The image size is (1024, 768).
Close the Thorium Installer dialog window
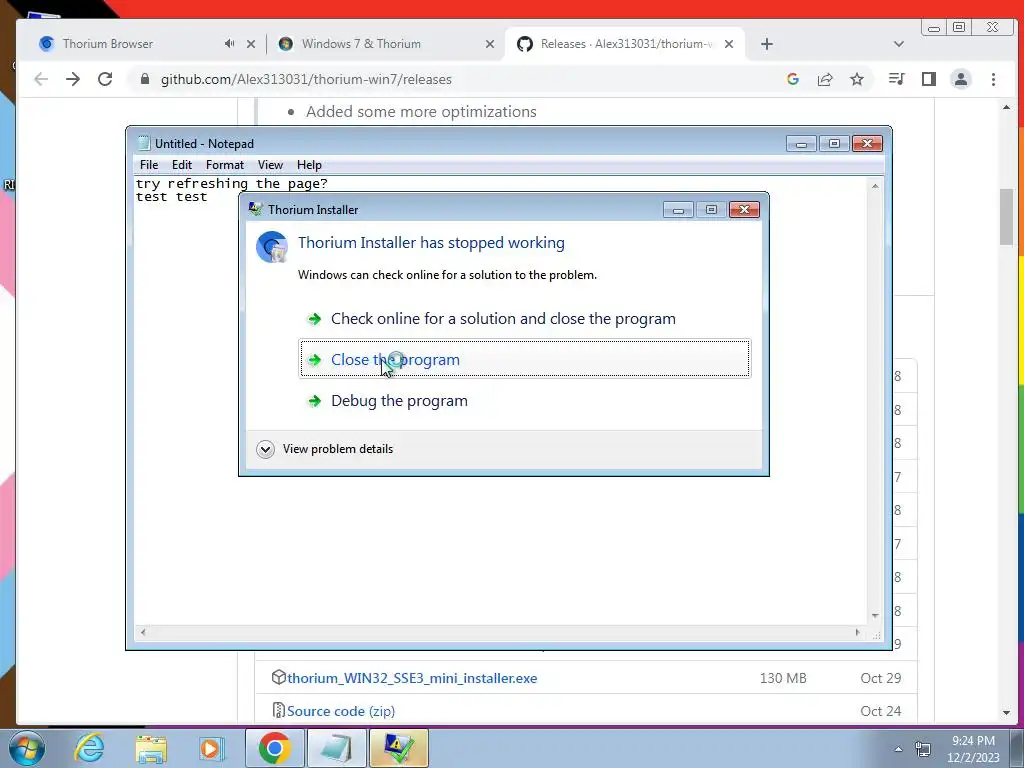(744, 210)
